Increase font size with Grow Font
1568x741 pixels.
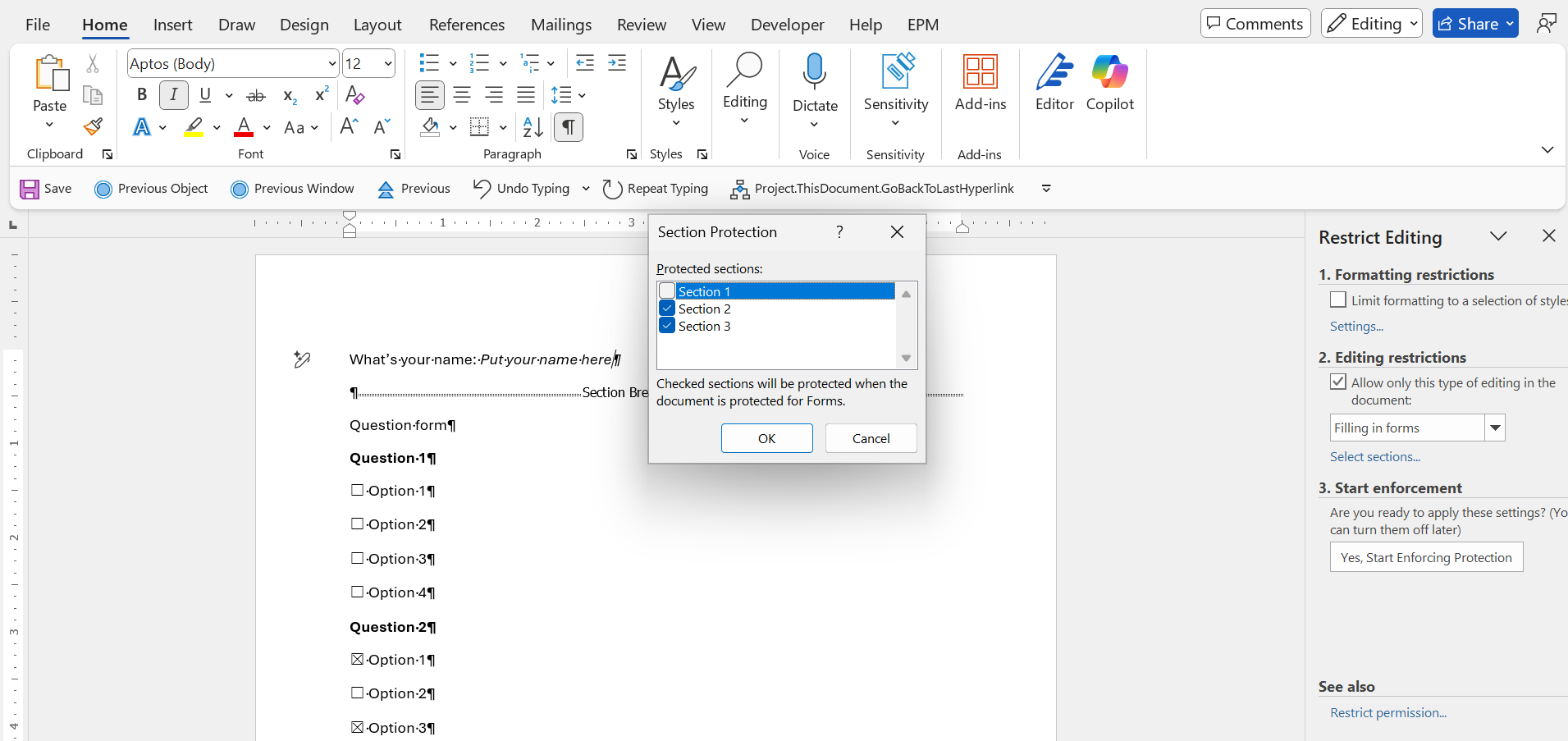click(x=350, y=127)
